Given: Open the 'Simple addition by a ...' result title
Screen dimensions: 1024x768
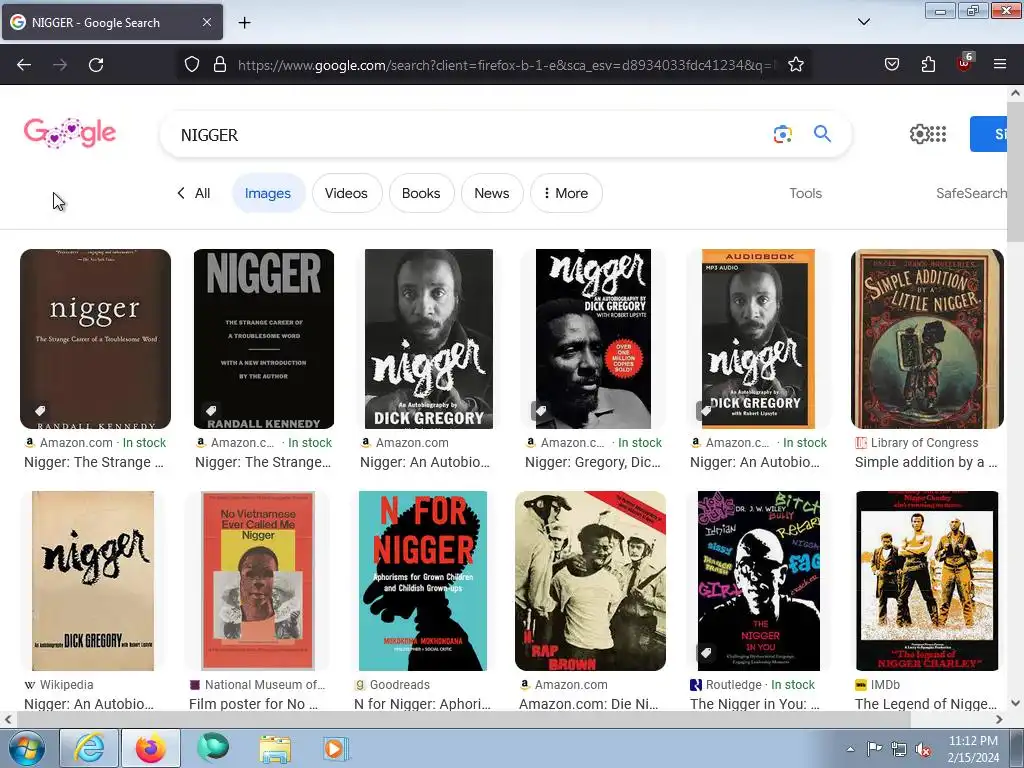Looking at the screenshot, I should pos(926,462).
